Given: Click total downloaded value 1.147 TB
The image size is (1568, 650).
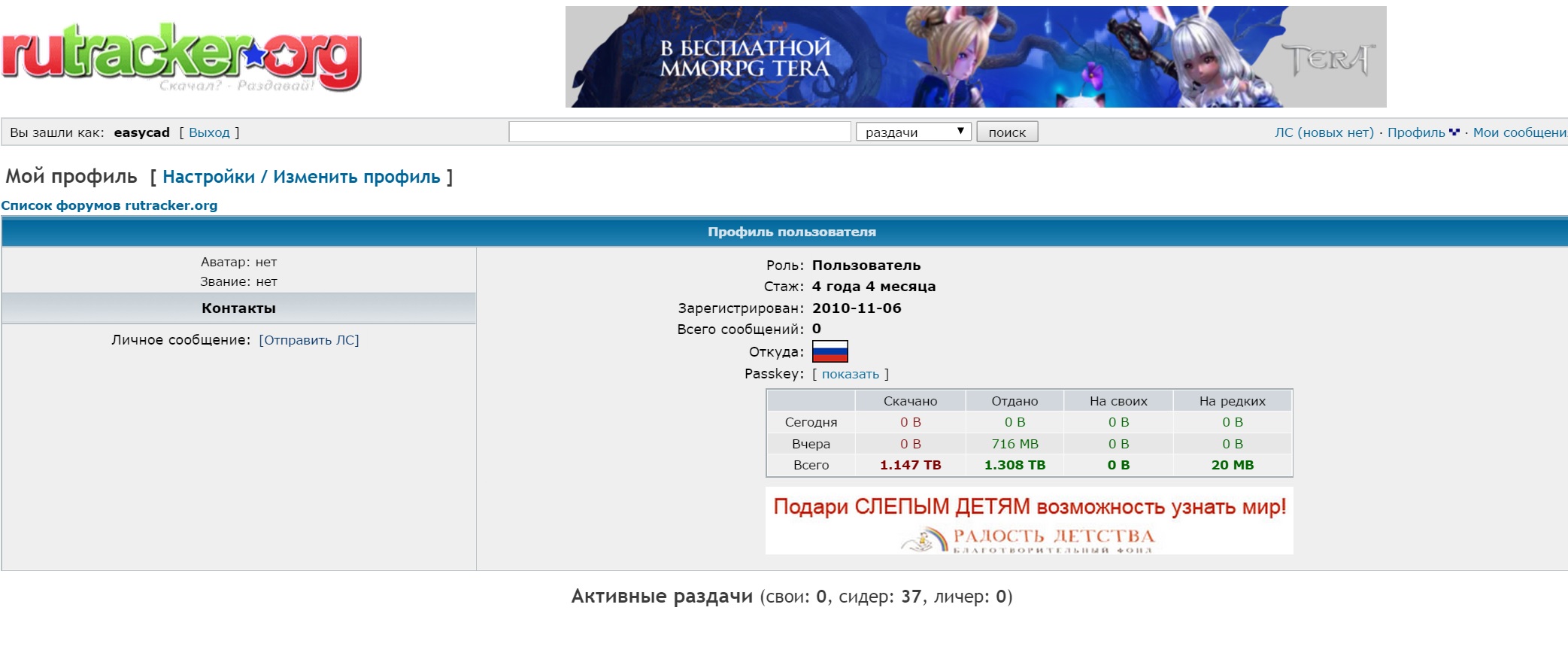Looking at the screenshot, I should [911, 465].
